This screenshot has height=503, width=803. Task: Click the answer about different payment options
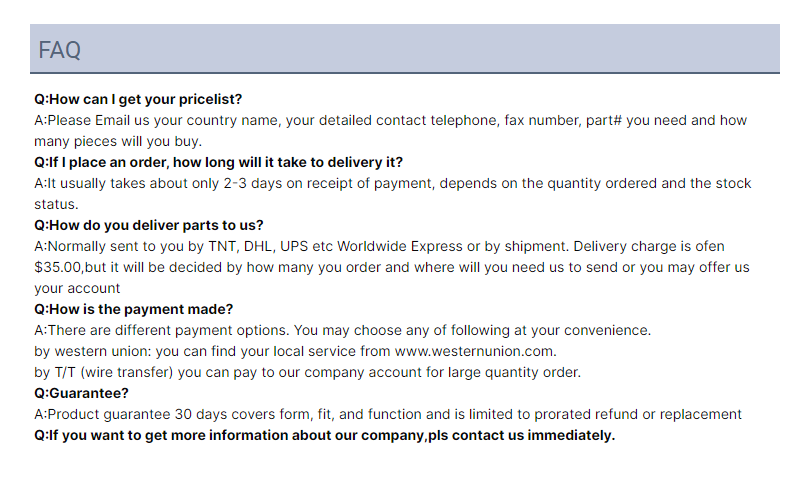point(342,330)
